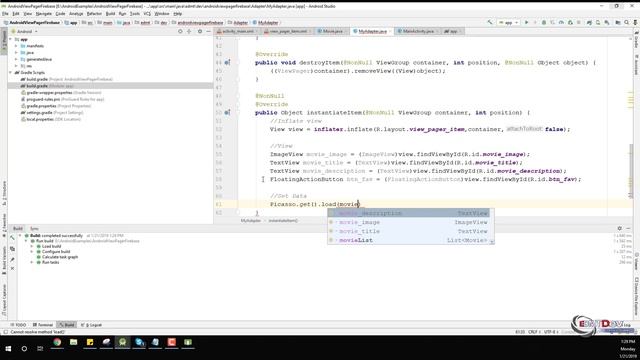Click the Sync project icon in Project panel header
Viewport: 640px width, 360px height.
(x=189, y=31)
